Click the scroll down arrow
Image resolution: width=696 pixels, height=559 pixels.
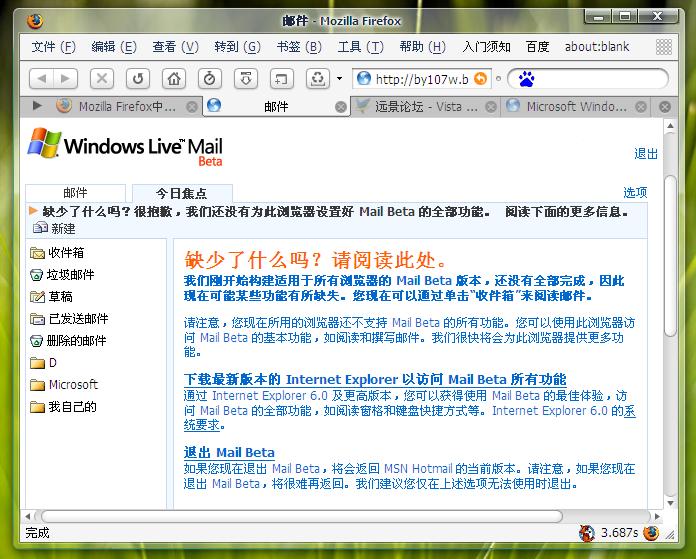(670, 503)
